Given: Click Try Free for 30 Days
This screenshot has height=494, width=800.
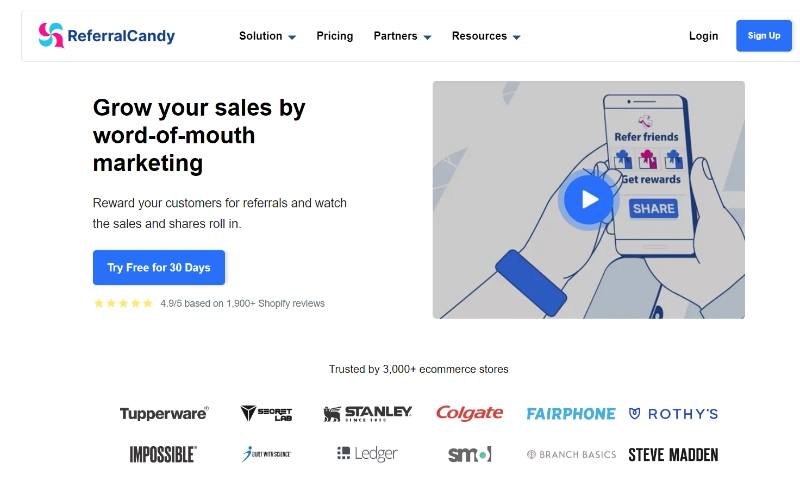Looking at the screenshot, I should point(159,267).
